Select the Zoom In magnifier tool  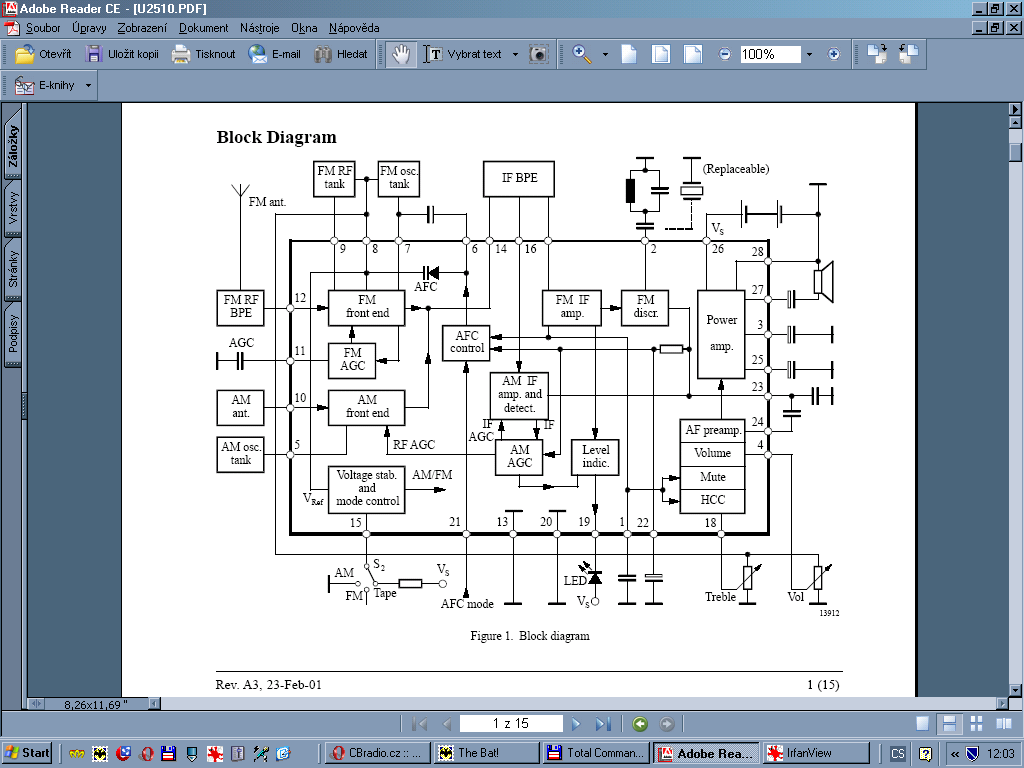(x=581, y=54)
